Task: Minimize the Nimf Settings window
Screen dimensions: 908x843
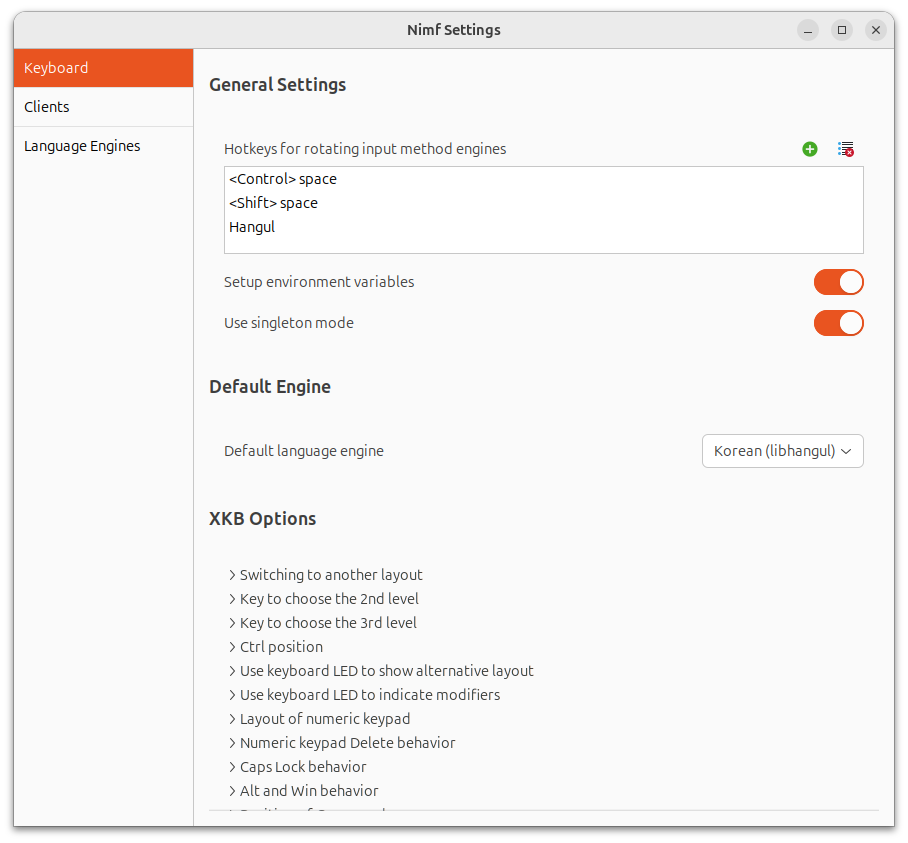Action: click(x=807, y=30)
